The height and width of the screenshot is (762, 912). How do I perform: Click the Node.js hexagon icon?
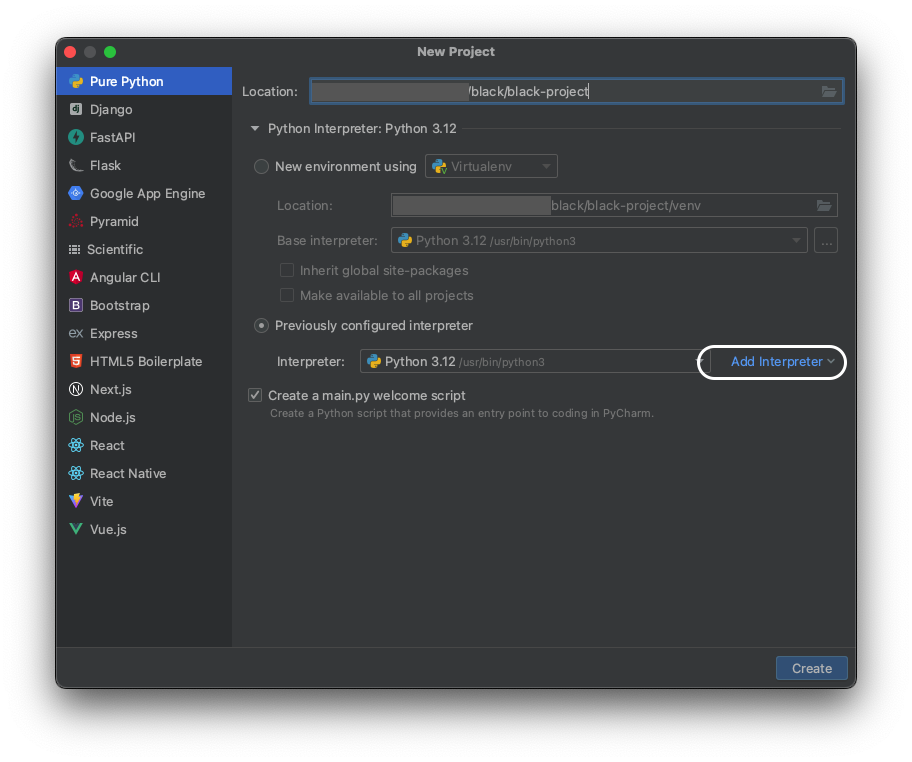(76, 417)
